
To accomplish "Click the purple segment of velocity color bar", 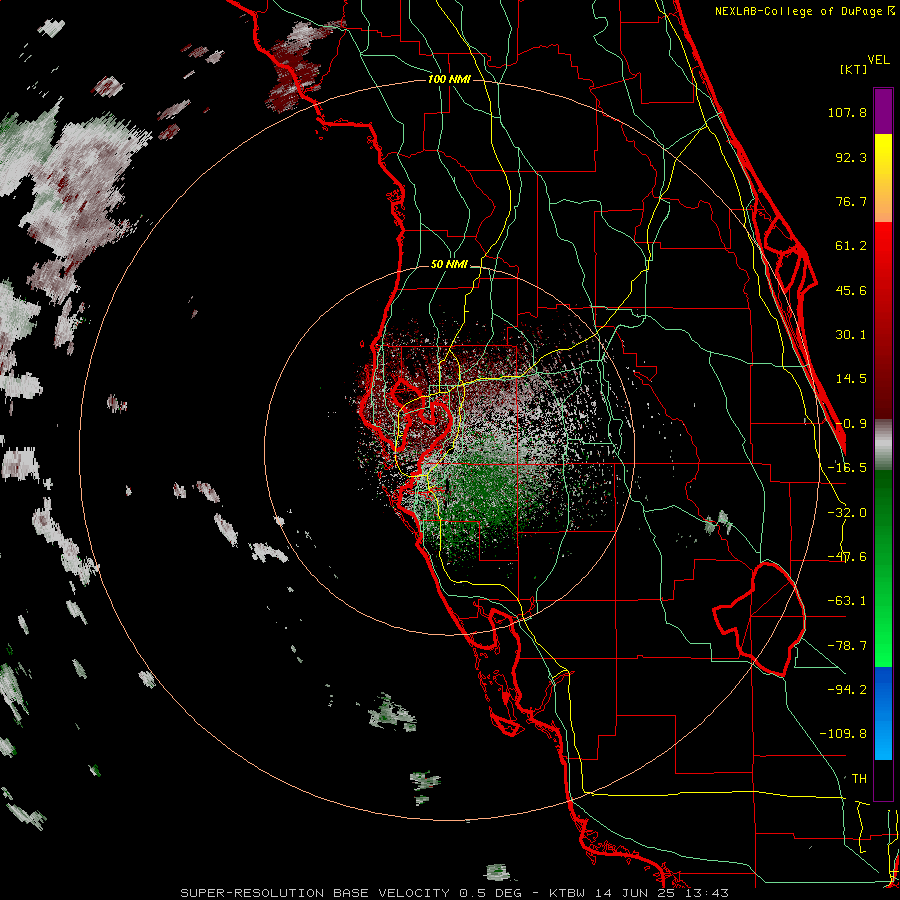I will [883, 112].
